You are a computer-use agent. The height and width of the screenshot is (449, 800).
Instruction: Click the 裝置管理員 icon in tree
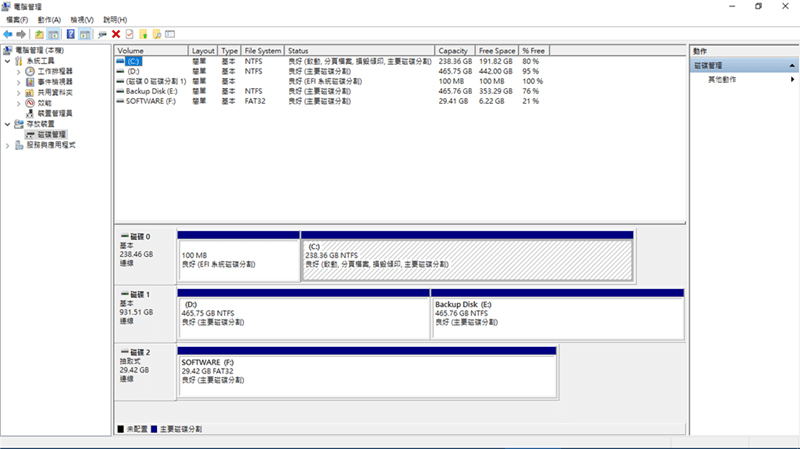(30, 113)
